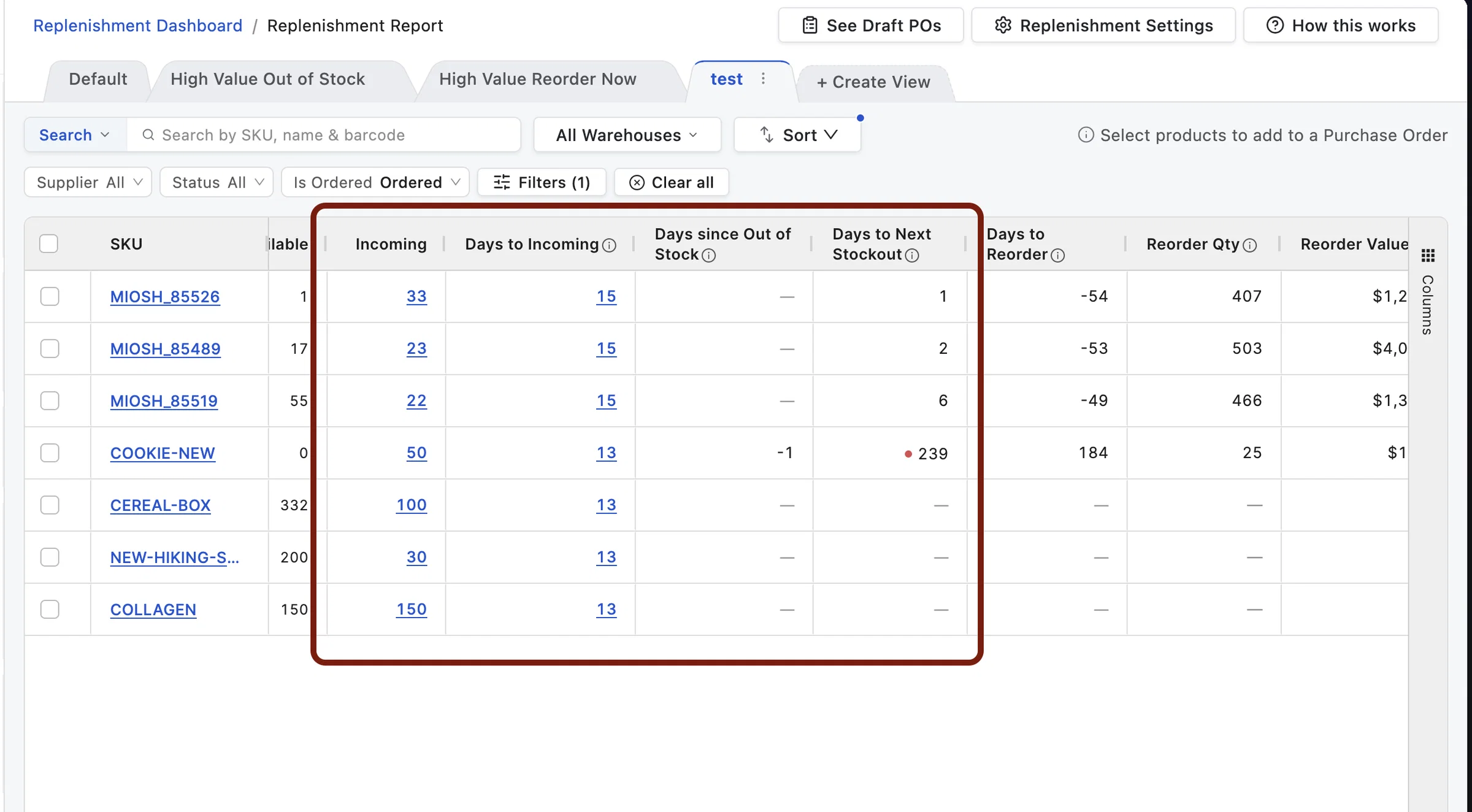
Task: Click the SKU column header
Action: tap(126, 244)
